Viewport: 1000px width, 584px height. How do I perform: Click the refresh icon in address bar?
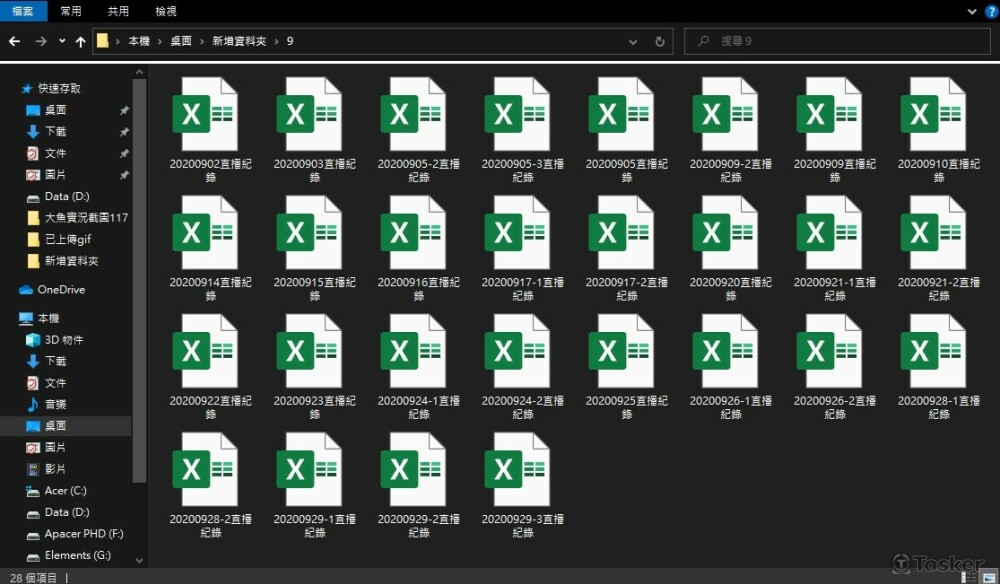pos(660,42)
